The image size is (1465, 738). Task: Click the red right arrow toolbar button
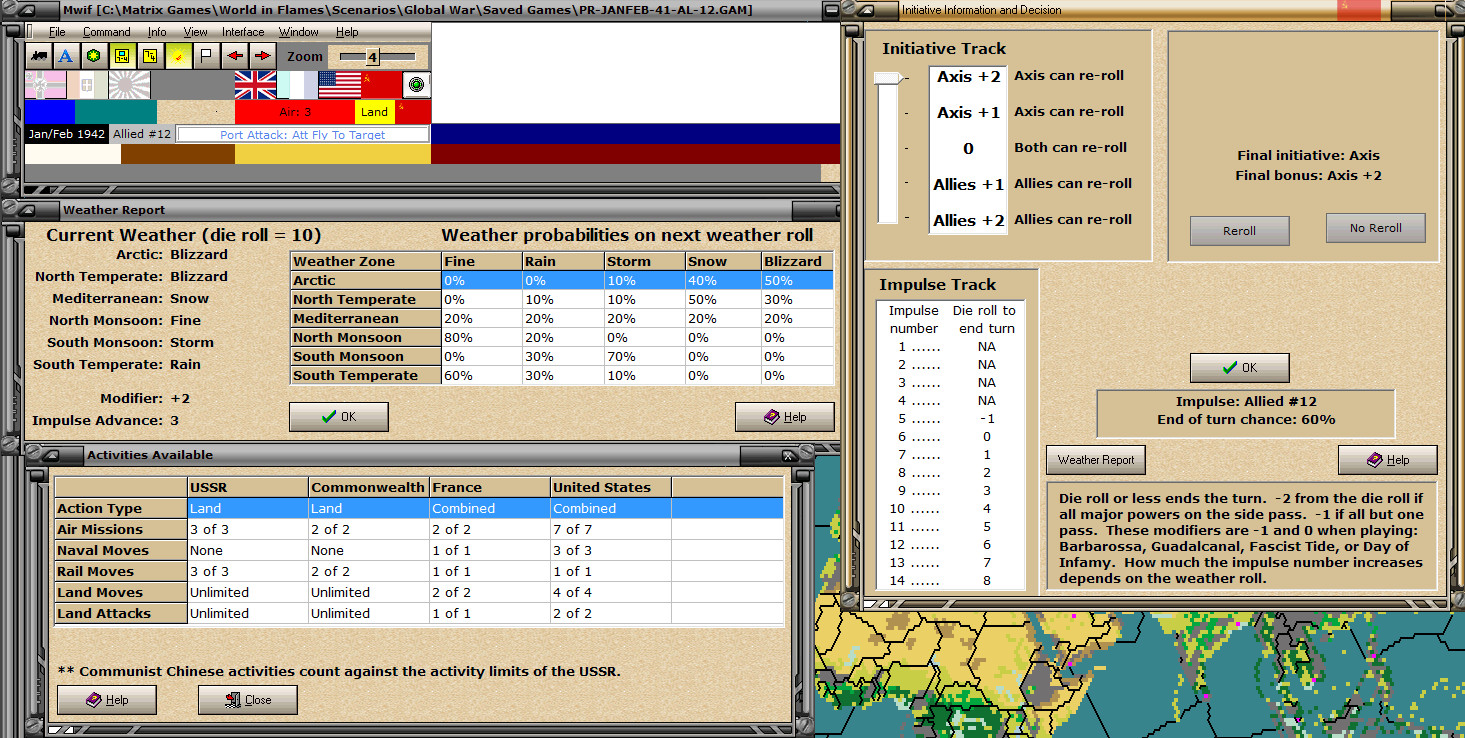[262, 56]
